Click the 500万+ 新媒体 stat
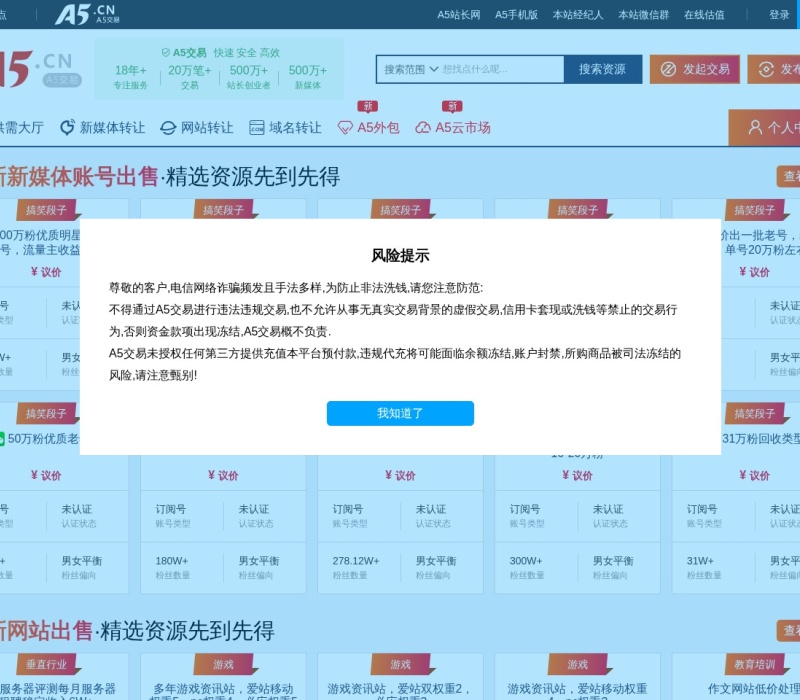This screenshot has width=800, height=700. click(x=308, y=77)
